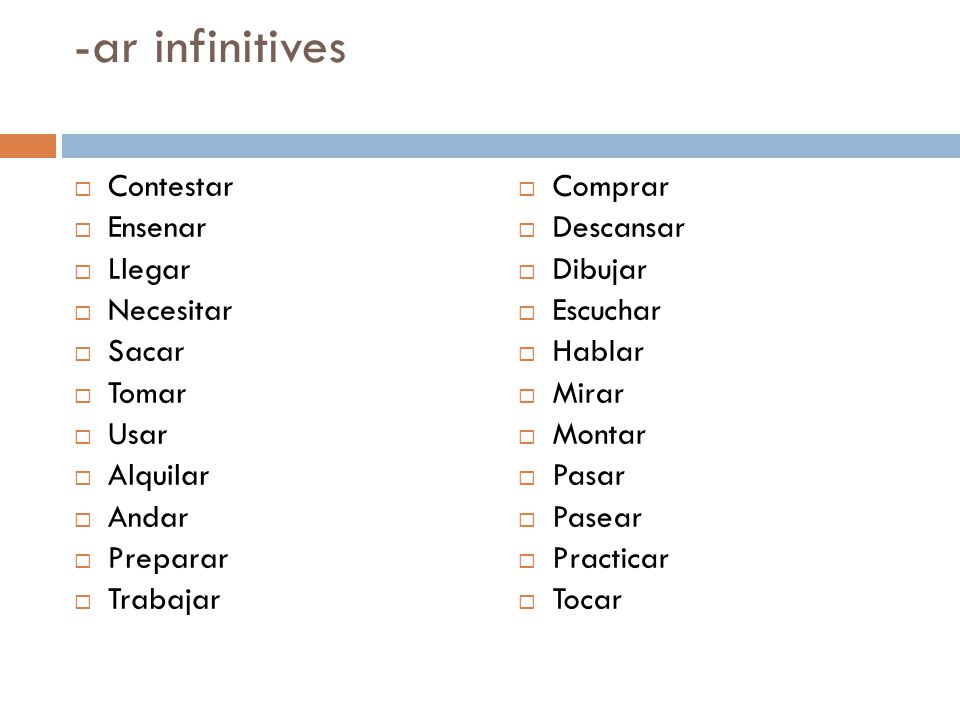This screenshot has width=960, height=720.
Task: Select Dibujar in the right column
Action: pyautogui.click(x=599, y=271)
